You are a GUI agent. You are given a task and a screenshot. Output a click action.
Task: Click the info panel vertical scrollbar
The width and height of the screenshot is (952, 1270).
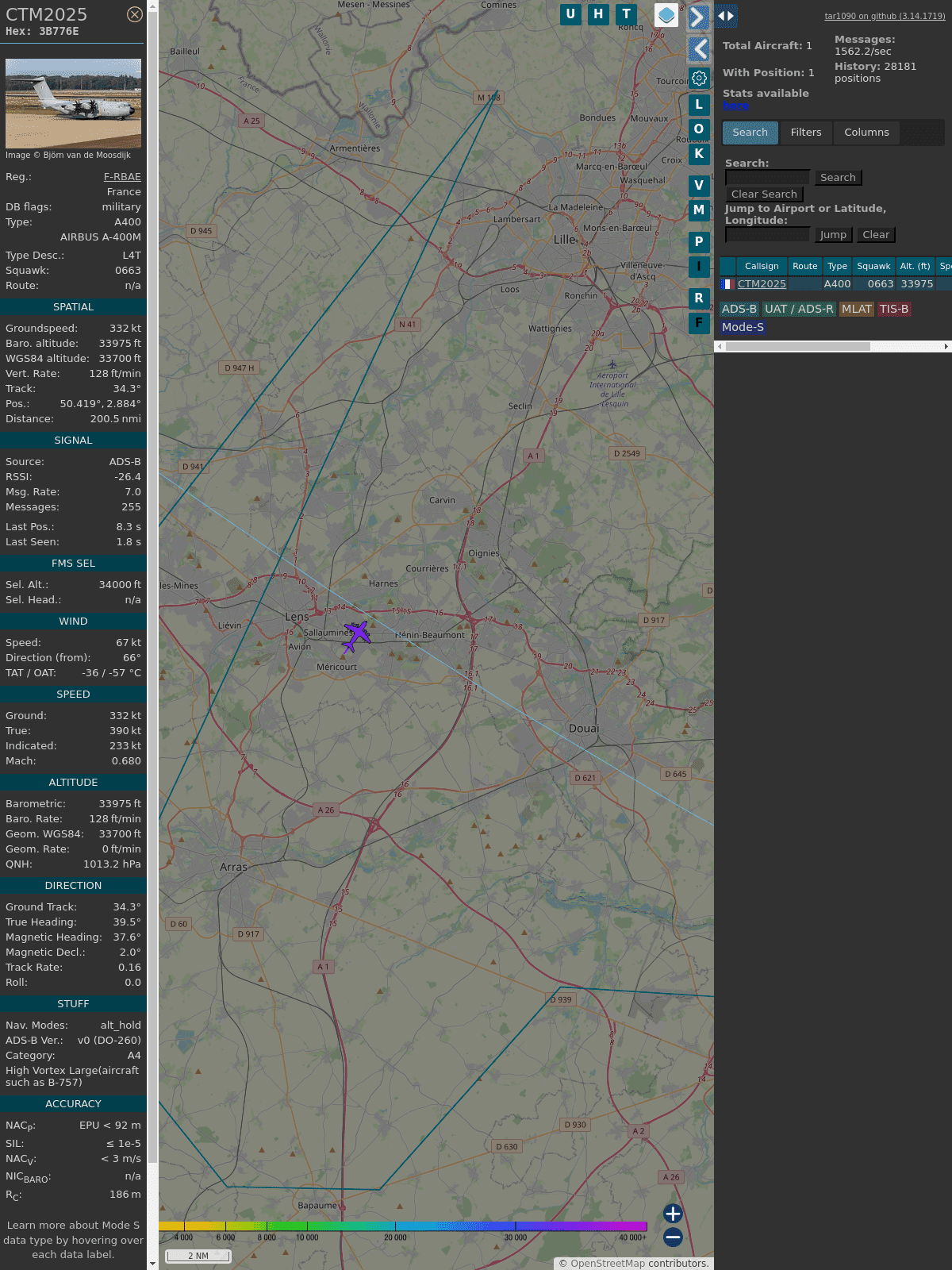click(x=152, y=587)
